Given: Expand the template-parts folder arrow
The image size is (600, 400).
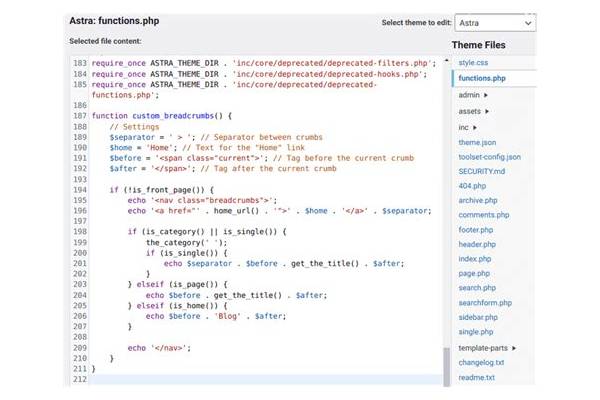Looking at the screenshot, I should [514, 348].
